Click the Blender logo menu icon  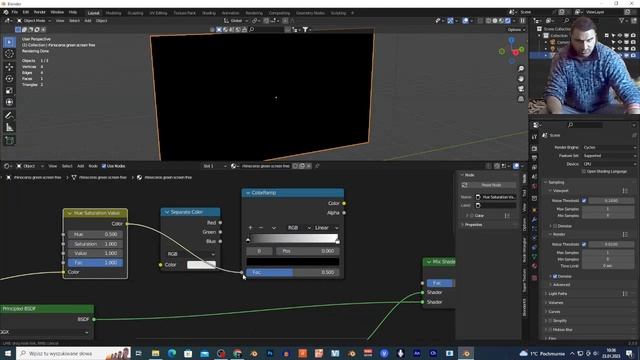(x=6, y=13)
